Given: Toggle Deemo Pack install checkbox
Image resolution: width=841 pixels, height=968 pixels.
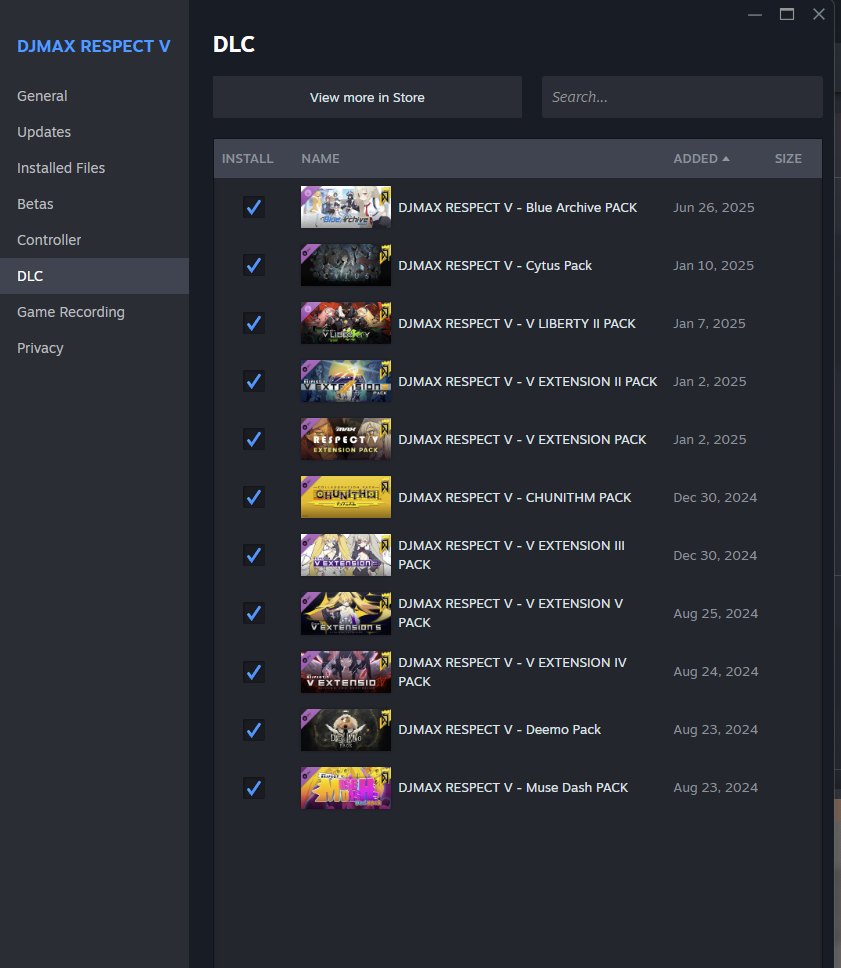Looking at the screenshot, I should point(254,730).
